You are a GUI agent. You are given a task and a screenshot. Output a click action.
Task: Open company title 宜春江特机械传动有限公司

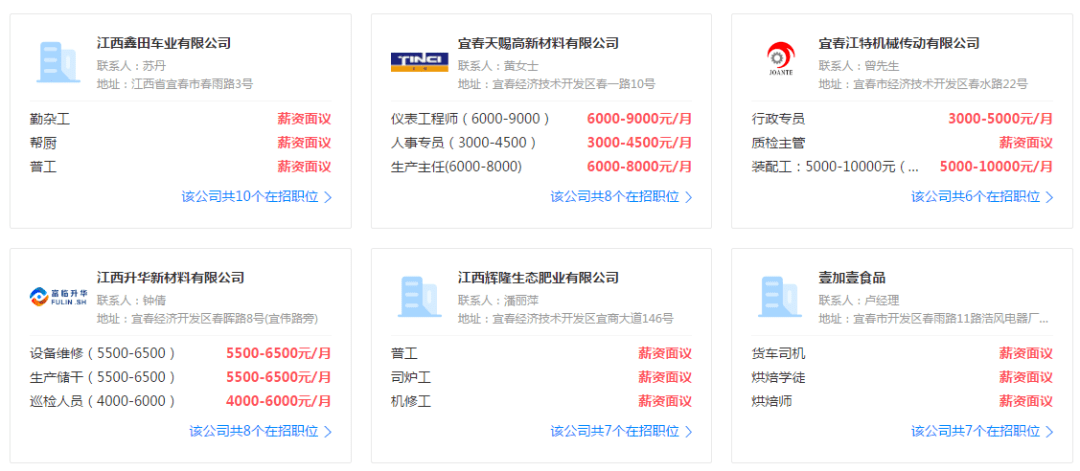click(899, 43)
